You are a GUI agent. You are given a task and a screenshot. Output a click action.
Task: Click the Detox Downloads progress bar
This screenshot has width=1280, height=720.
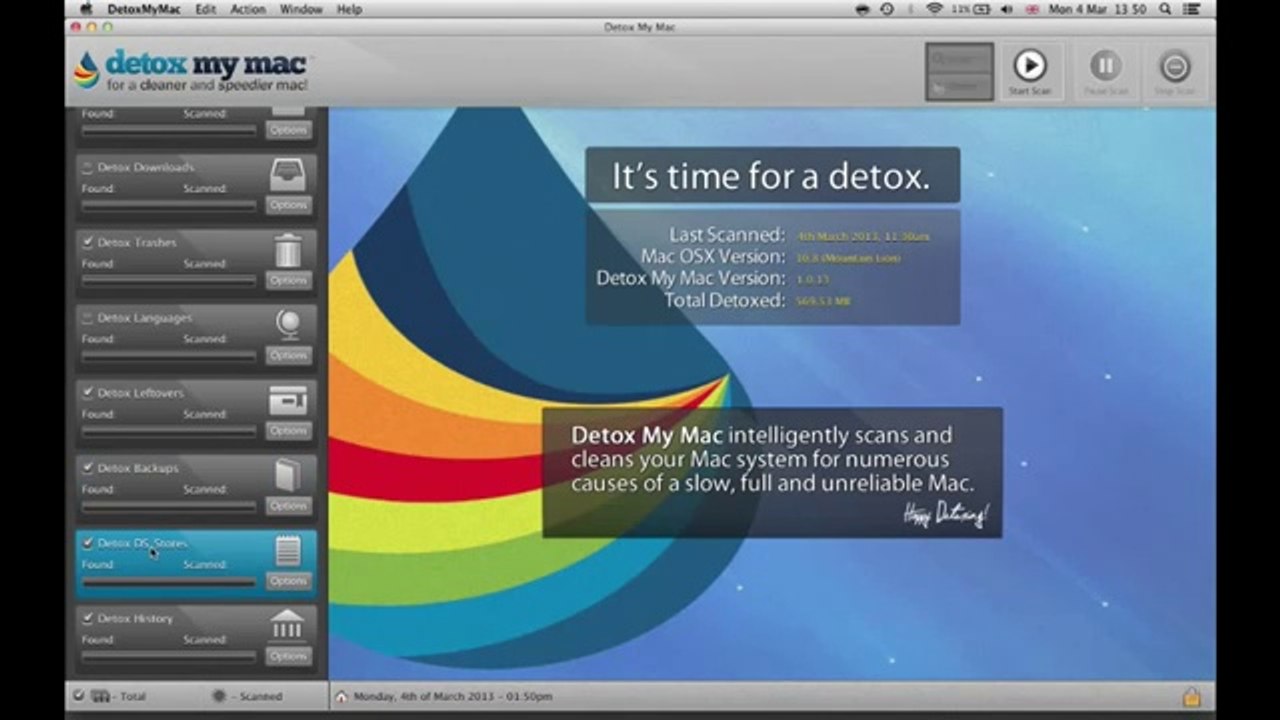click(169, 205)
